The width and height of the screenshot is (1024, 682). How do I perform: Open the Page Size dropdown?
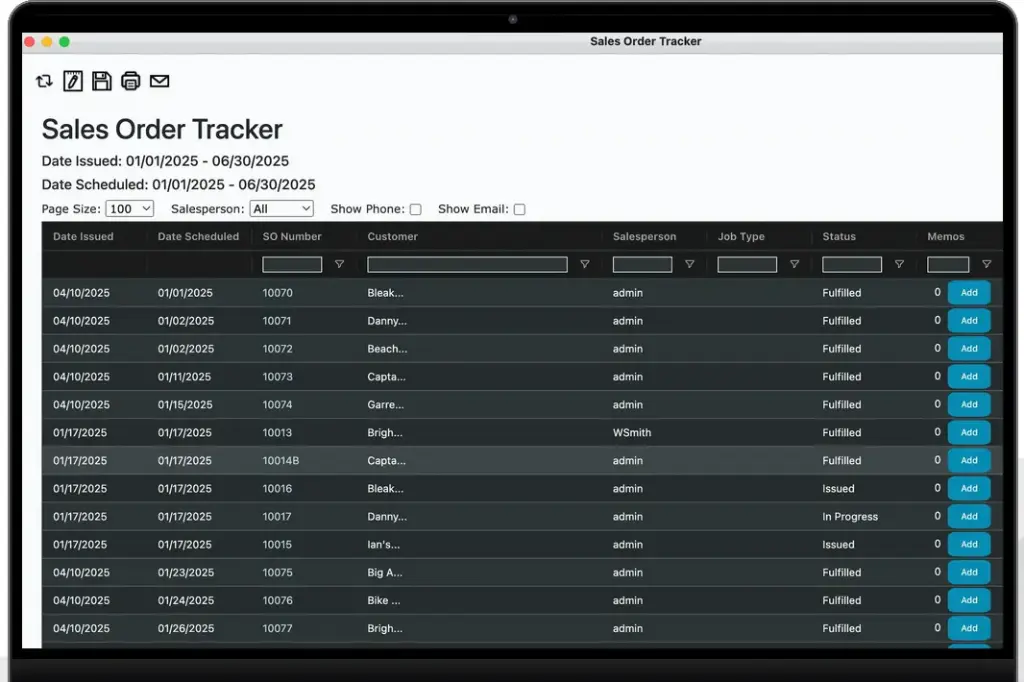(x=130, y=209)
